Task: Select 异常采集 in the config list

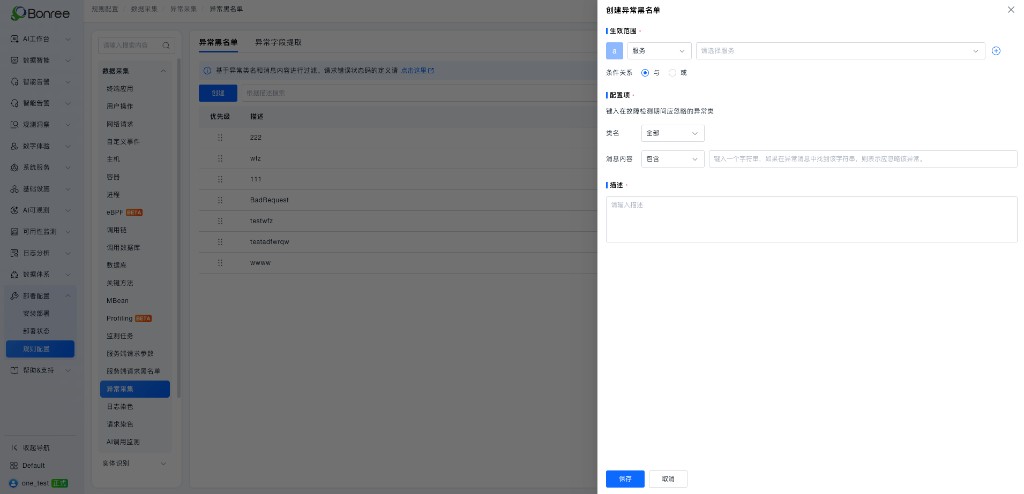Action: click(x=135, y=389)
